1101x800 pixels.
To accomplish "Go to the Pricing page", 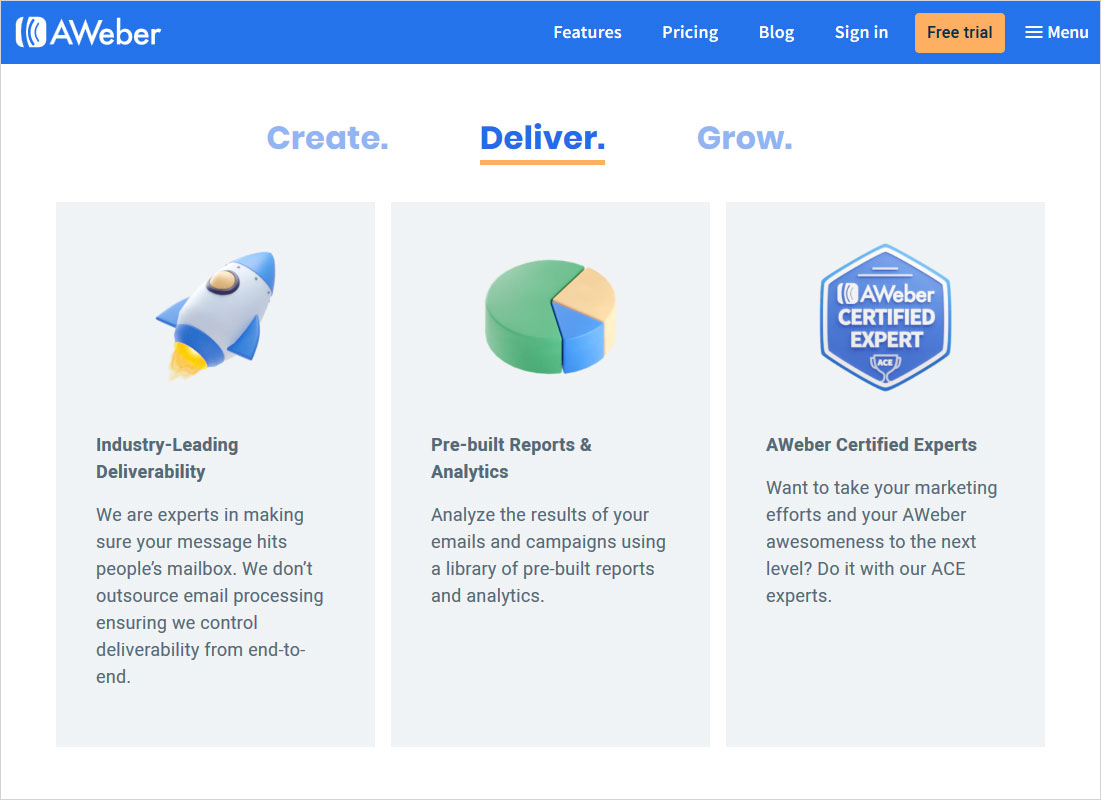I will pos(690,33).
